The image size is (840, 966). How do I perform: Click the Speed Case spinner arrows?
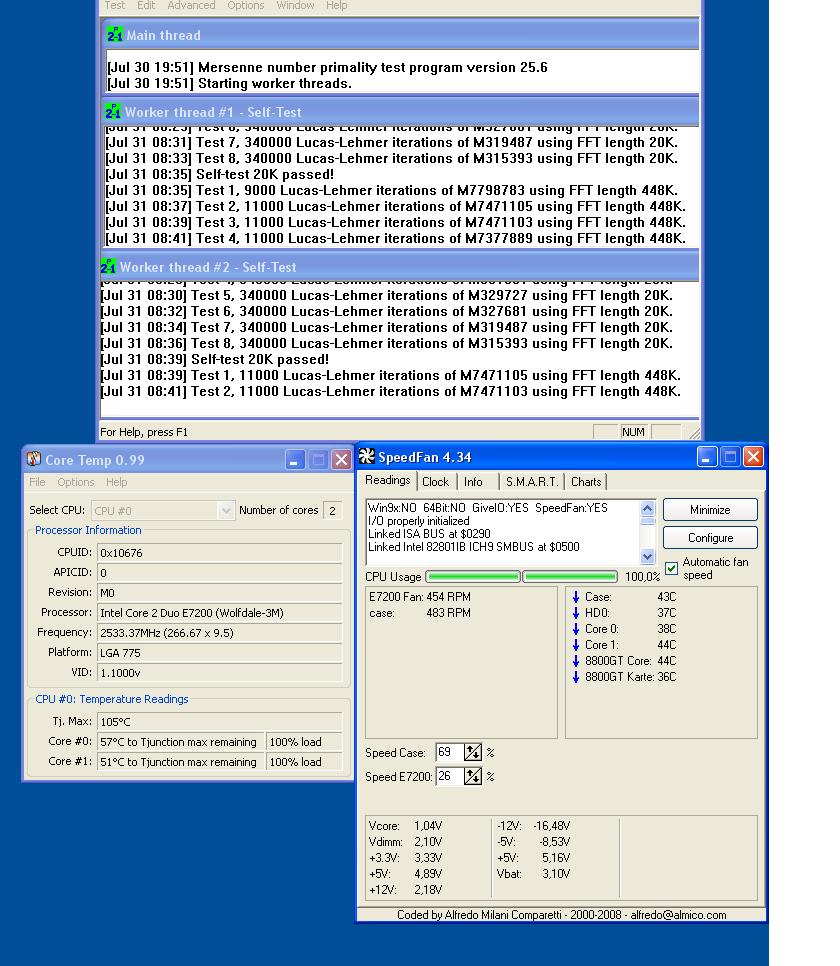tap(473, 752)
